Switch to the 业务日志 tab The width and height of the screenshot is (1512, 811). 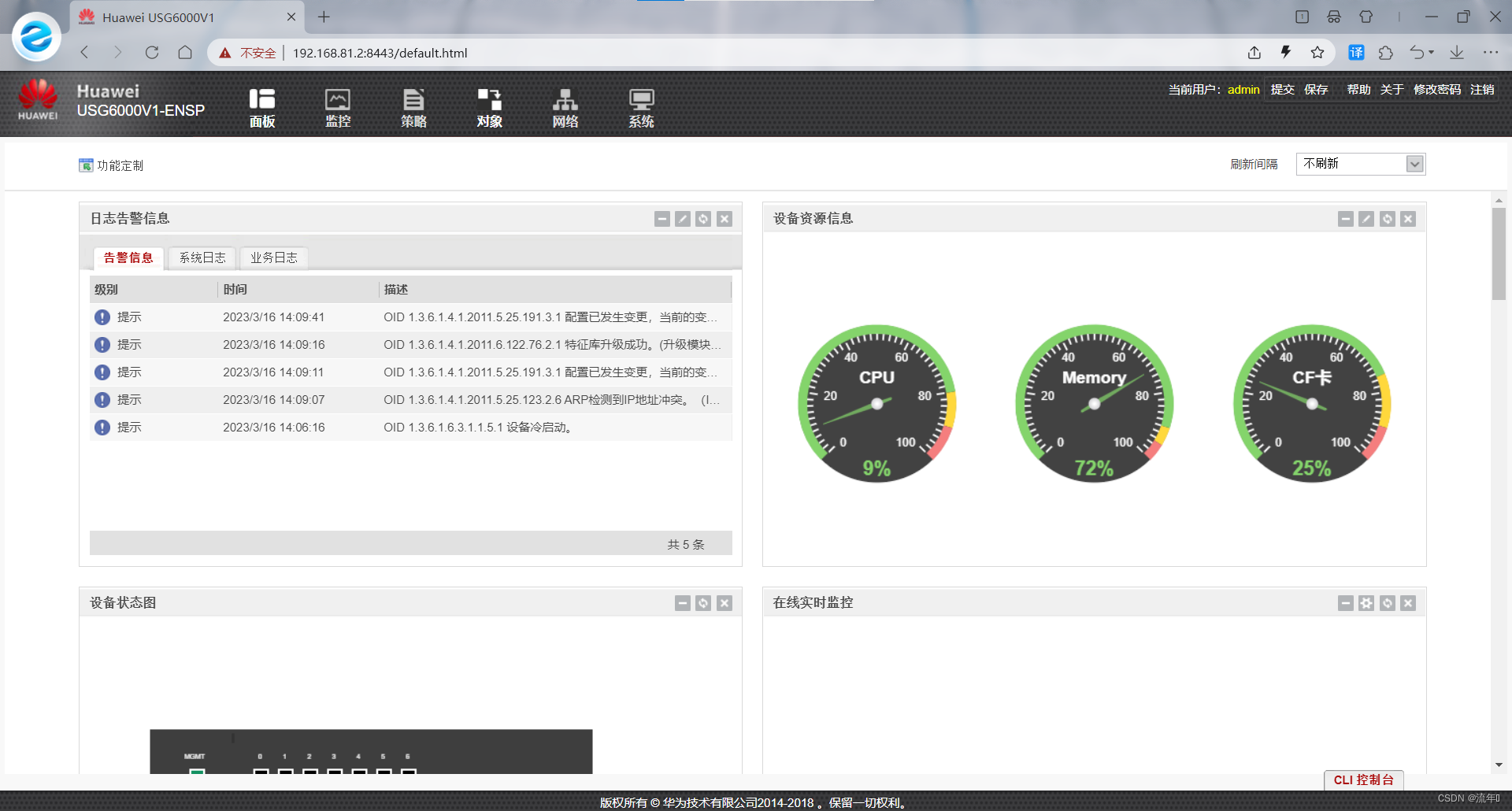point(274,258)
